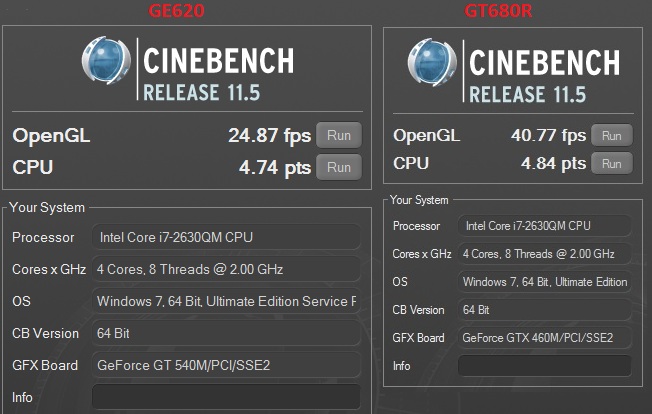Run the CPU test in GE620 panel
Viewport: 652px width, 414px height.
coord(339,167)
